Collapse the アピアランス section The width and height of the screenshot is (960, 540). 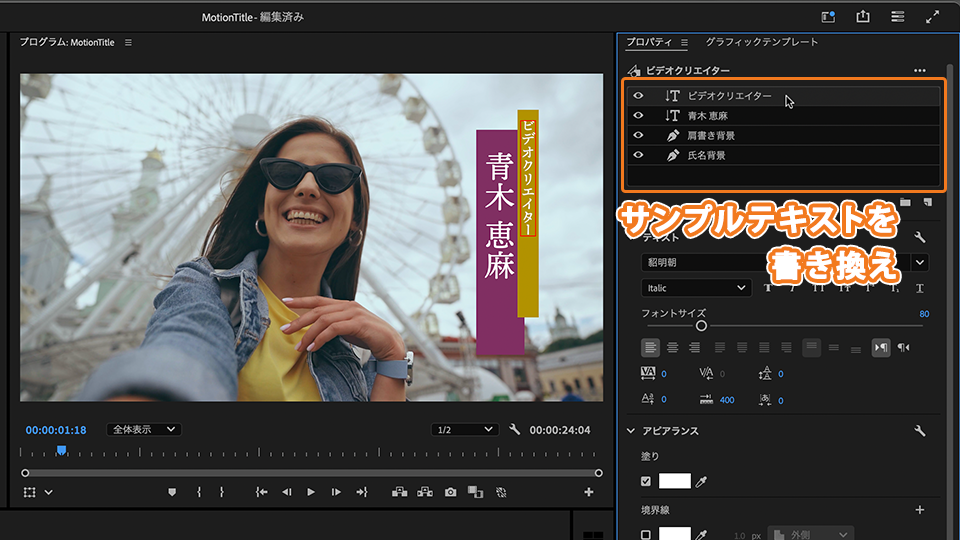pyautogui.click(x=631, y=431)
